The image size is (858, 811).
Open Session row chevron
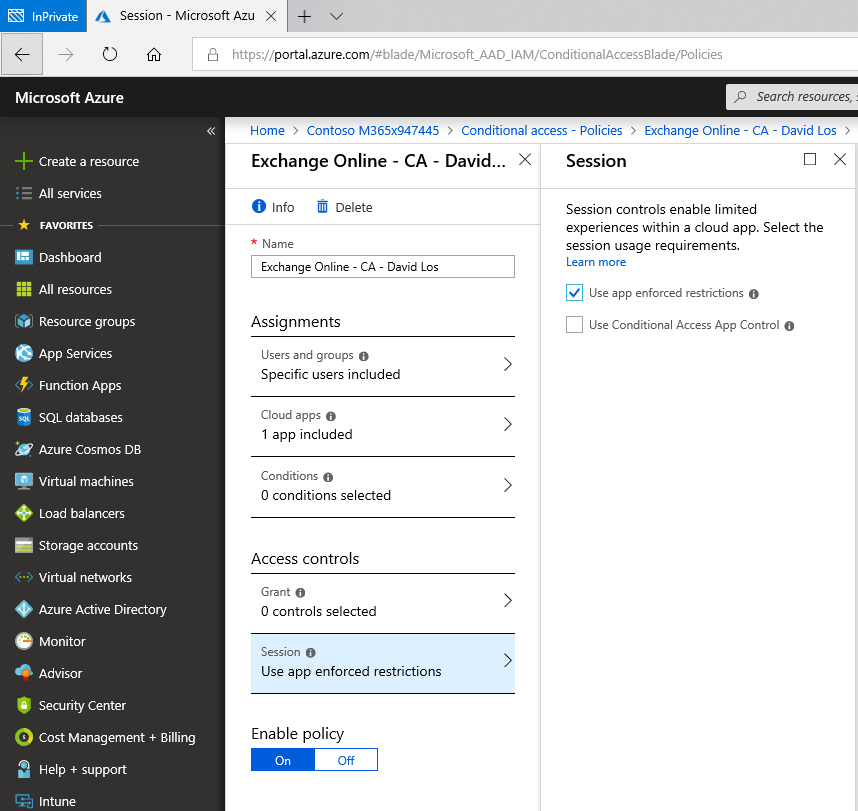click(507, 661)
